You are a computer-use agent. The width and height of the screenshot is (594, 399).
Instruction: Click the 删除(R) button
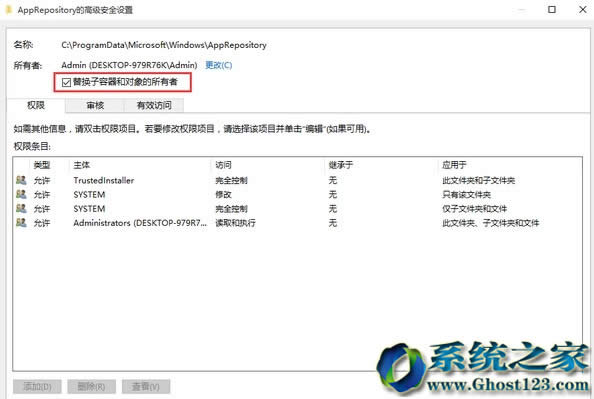tap(91, 386)
